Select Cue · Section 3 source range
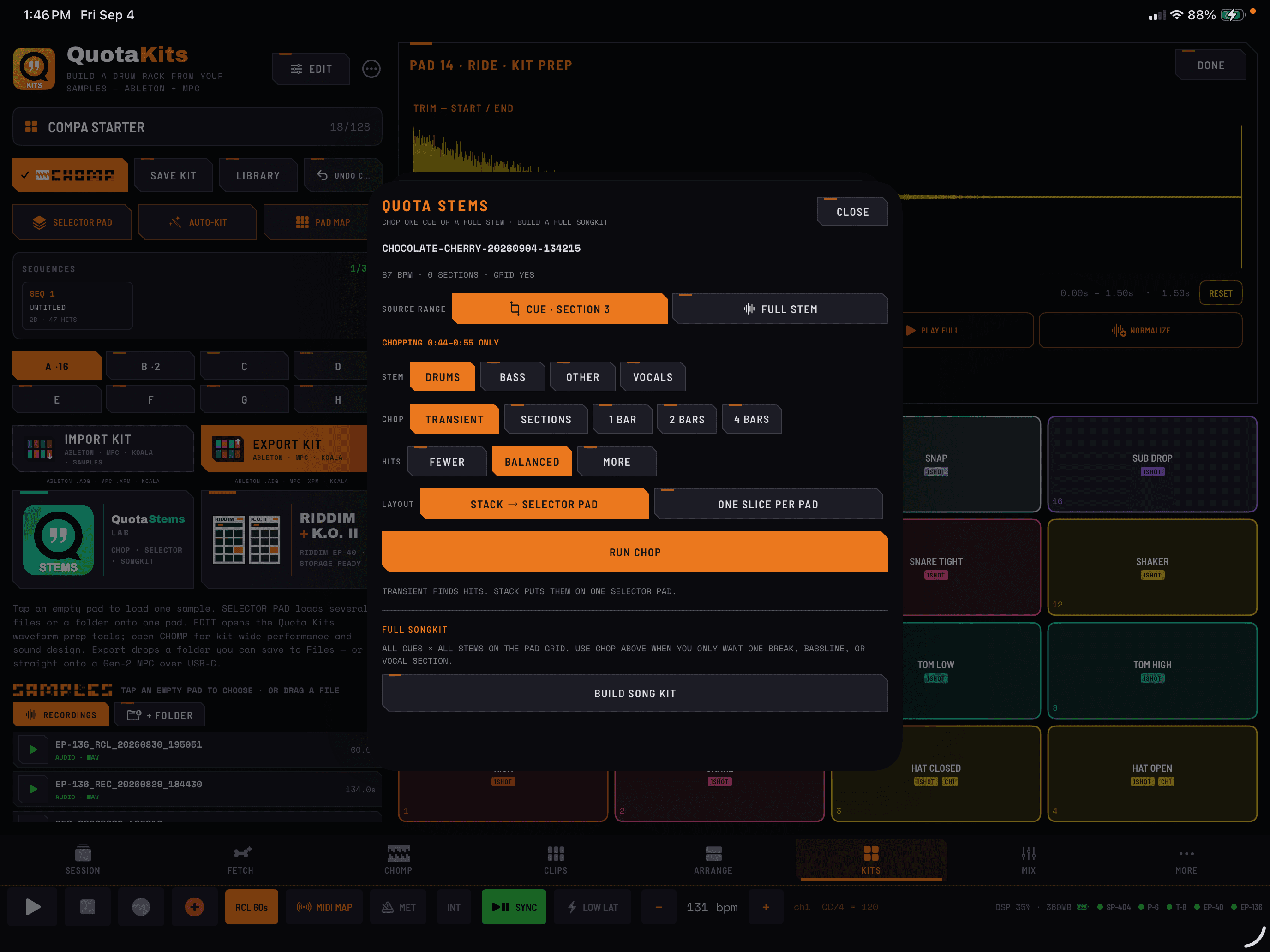Image resolution: width=1270 pixels, height=952 pixels. click(560, 309)
